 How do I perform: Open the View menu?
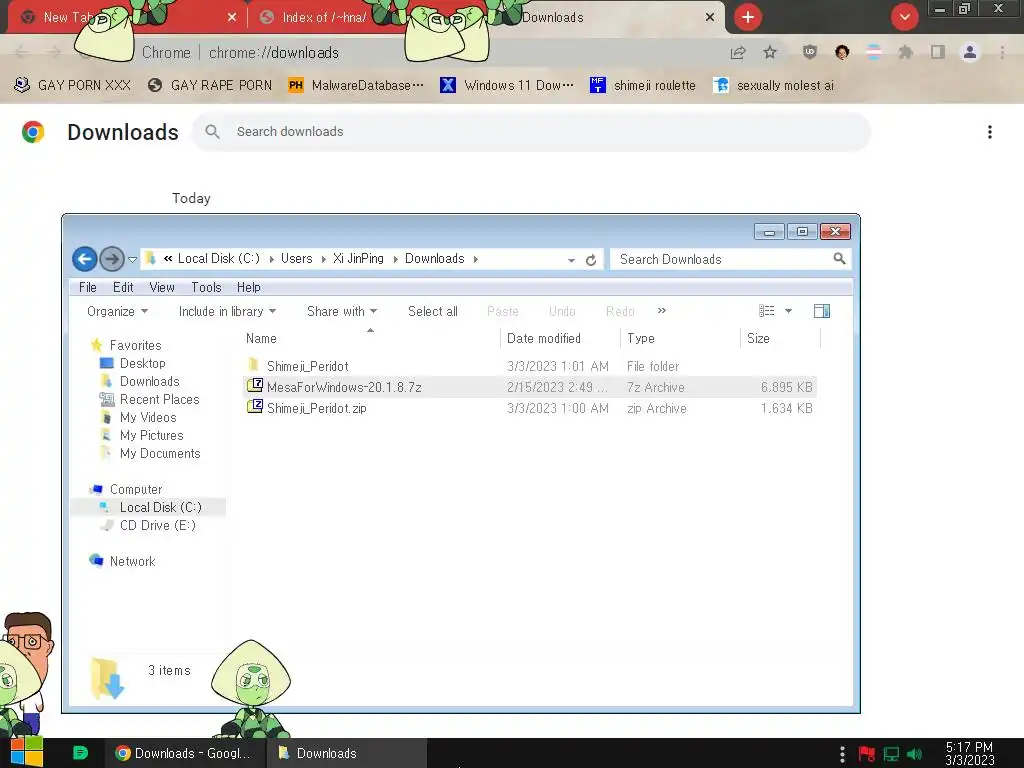pos(162,287)
